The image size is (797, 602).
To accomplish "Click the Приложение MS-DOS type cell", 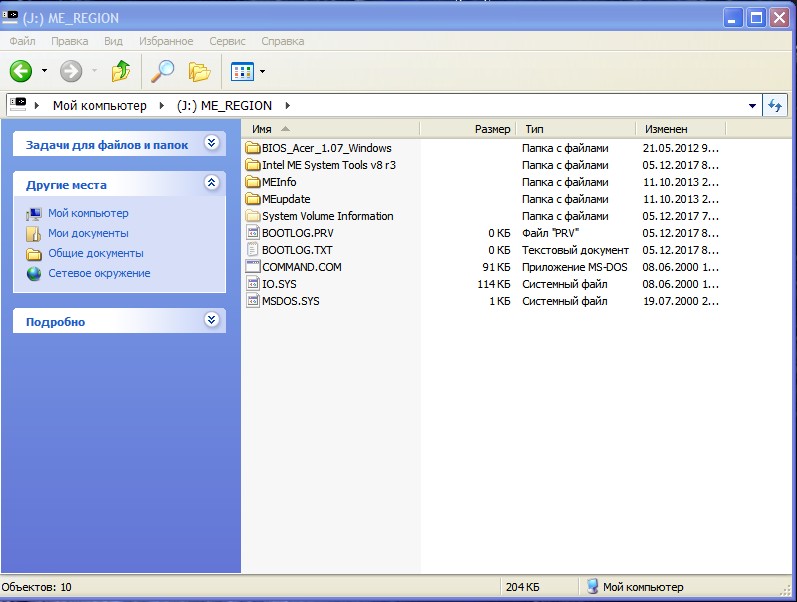I will pos(575,267).
